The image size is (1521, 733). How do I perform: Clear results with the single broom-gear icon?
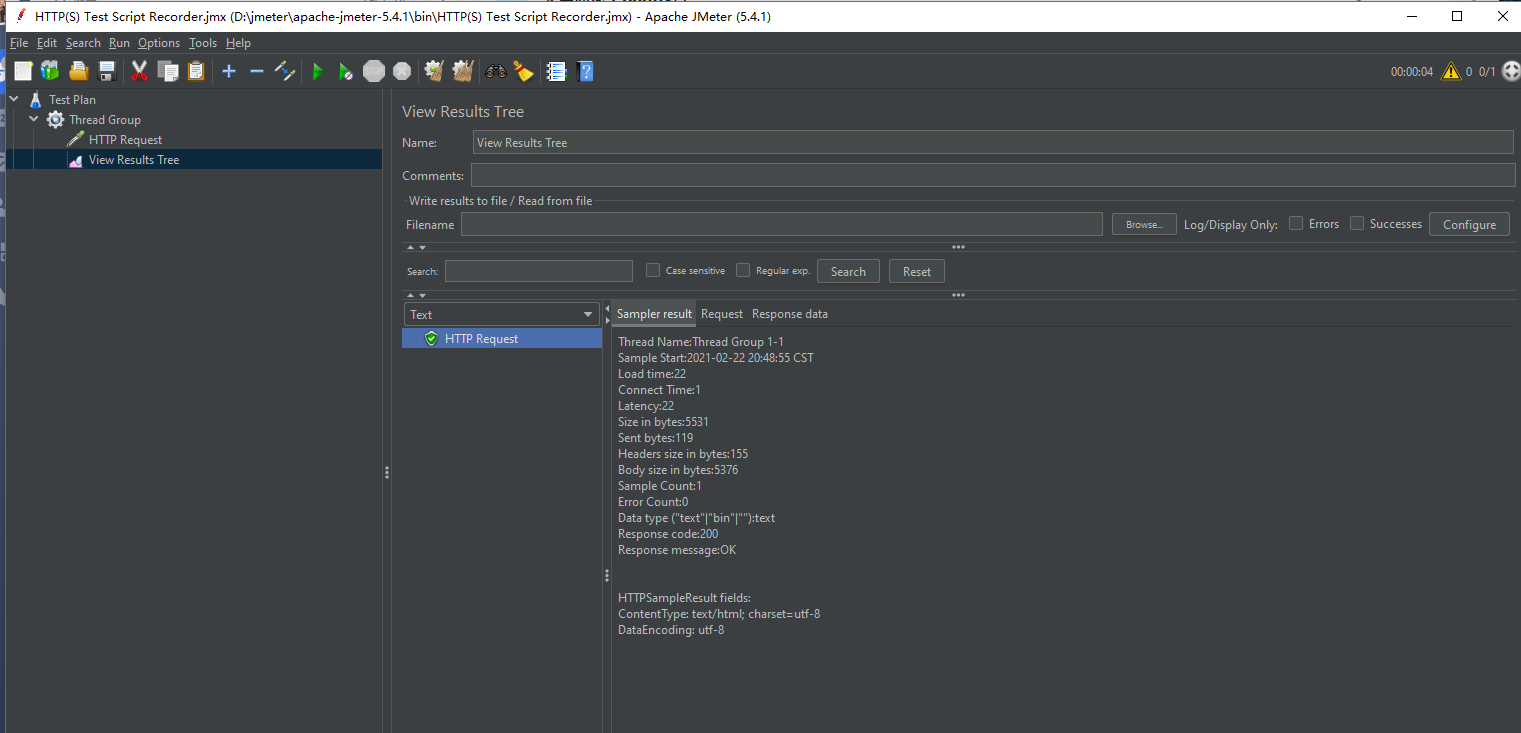tap(434, 71)
